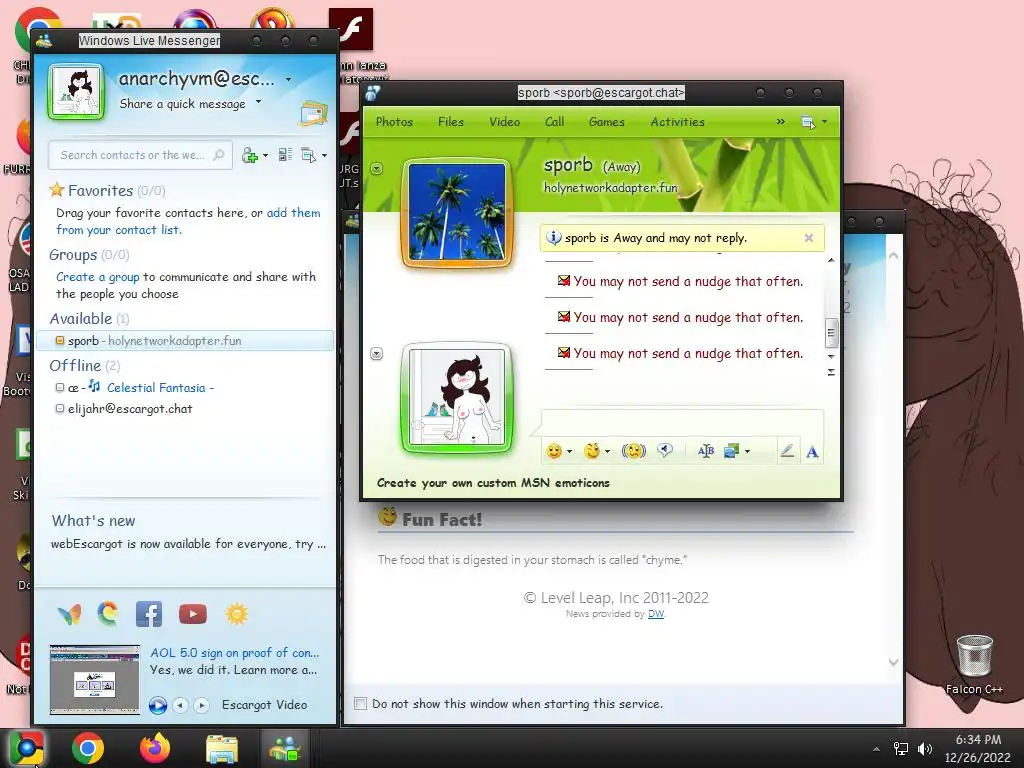Open Games in chat toolbar
The image size is (1024, 768).
click(607, 122)
